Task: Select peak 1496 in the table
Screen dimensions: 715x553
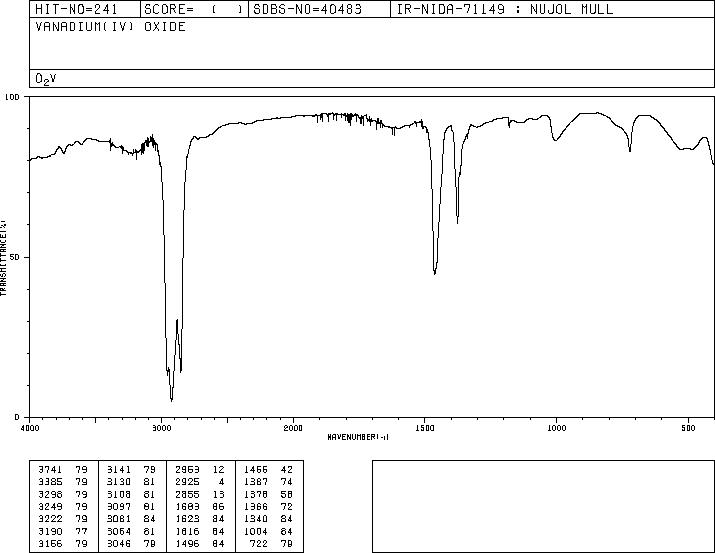Action: click(187, 544)
